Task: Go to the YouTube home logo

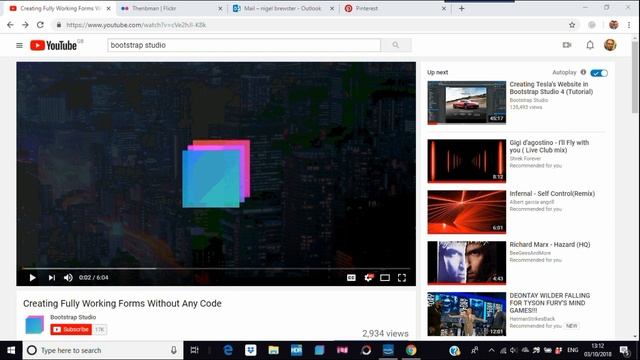Action: pos(53,45)
